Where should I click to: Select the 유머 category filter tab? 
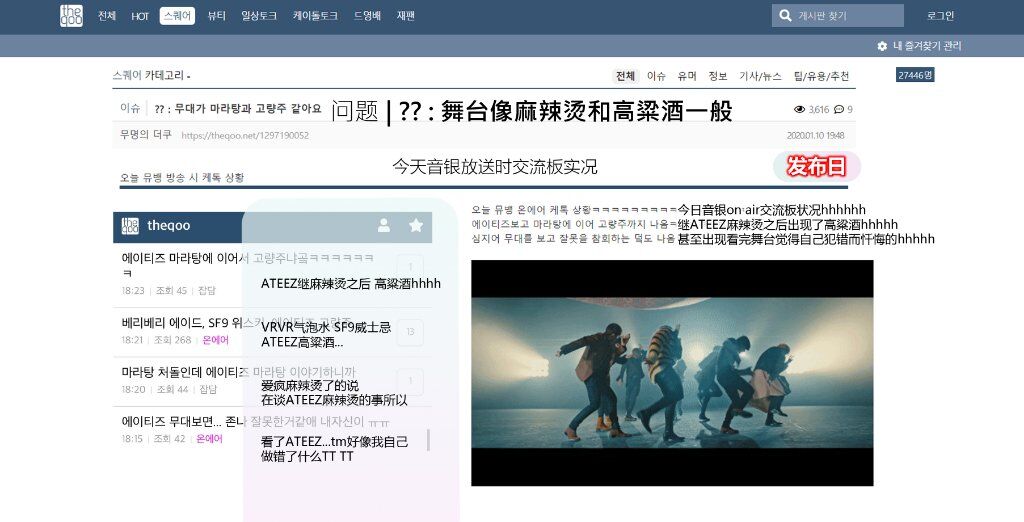click(x=687, y=76)
